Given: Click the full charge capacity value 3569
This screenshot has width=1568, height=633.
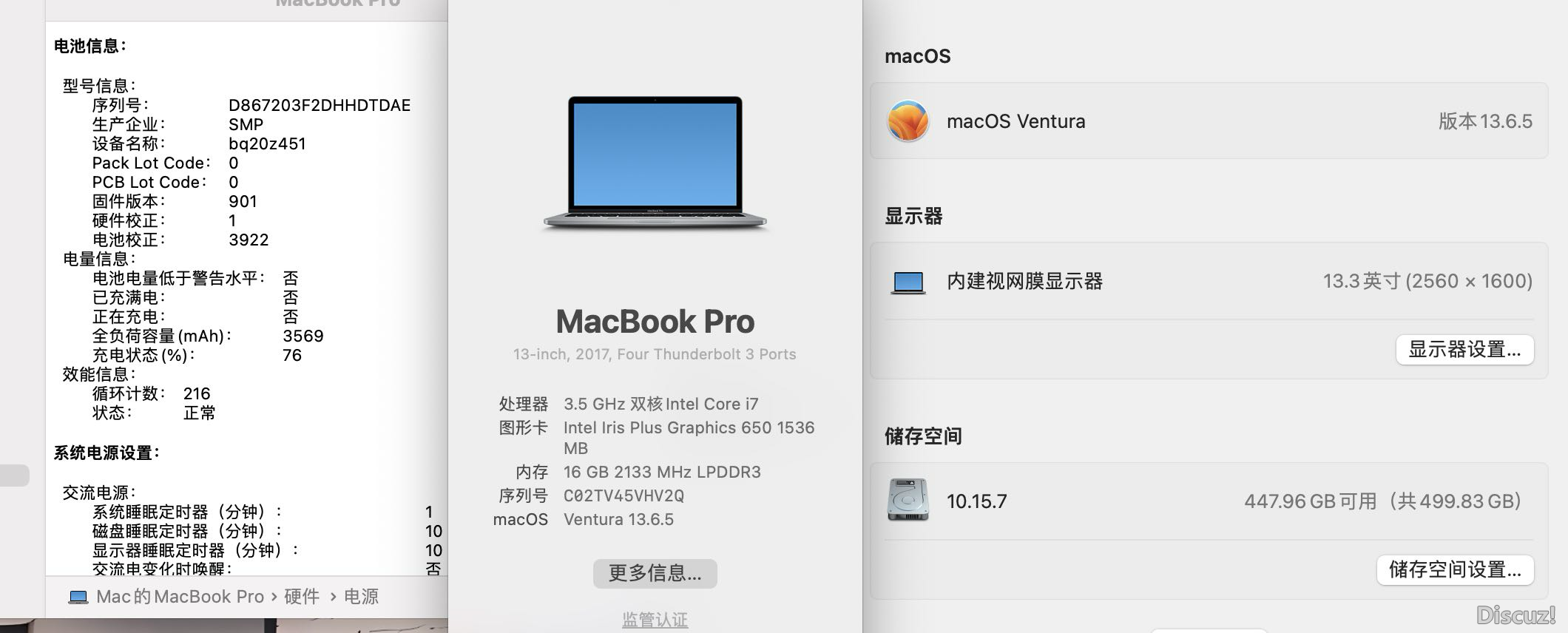Looking at the screenshot, I should [x=303, y=336].
